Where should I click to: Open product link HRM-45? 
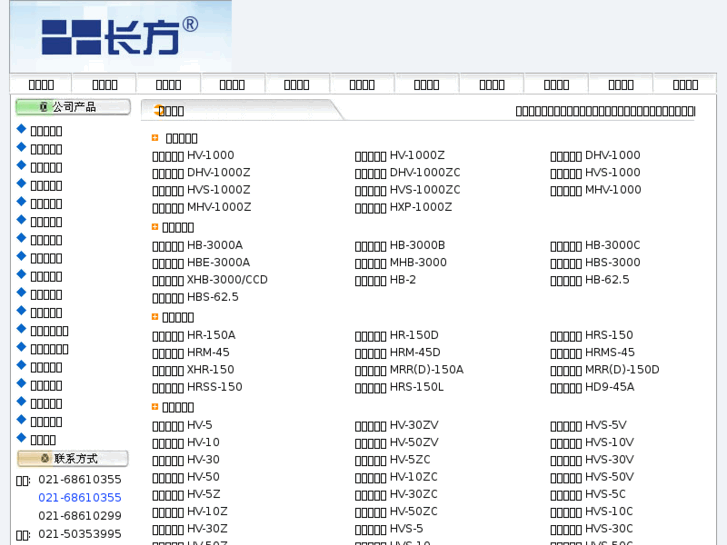[191, 353]
